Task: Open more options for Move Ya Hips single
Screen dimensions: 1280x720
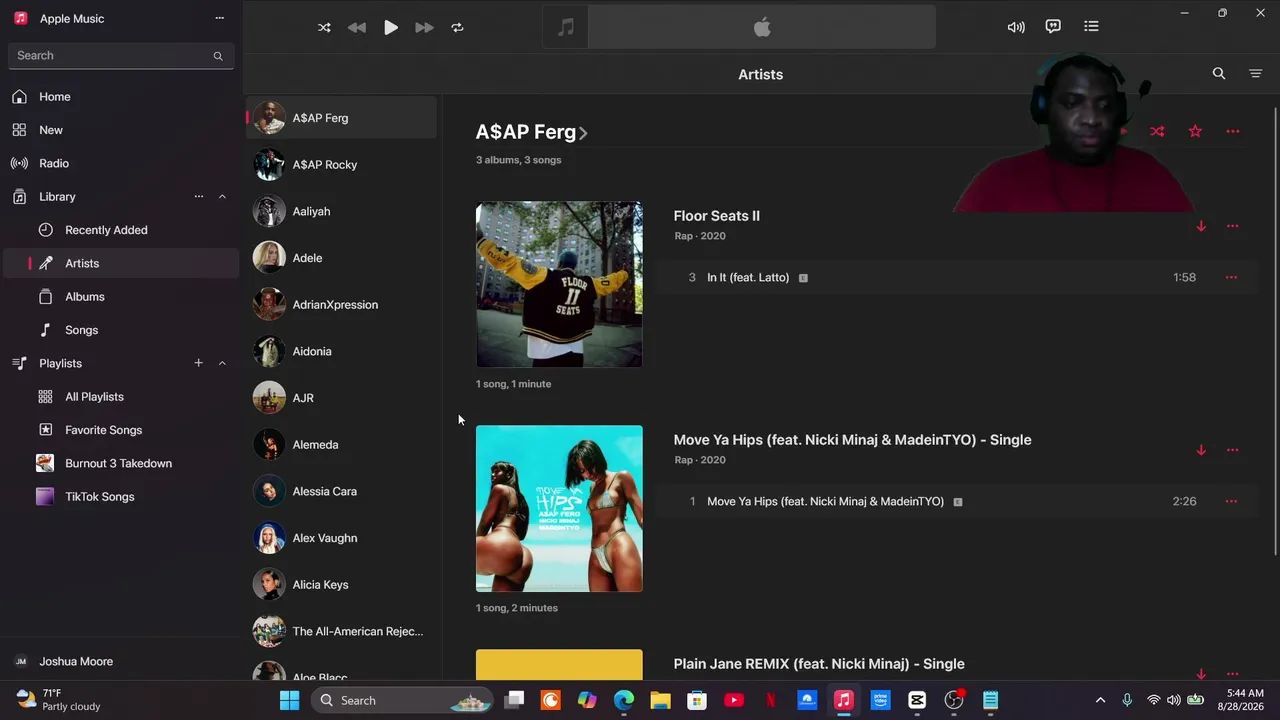Action: [1232, 450]
